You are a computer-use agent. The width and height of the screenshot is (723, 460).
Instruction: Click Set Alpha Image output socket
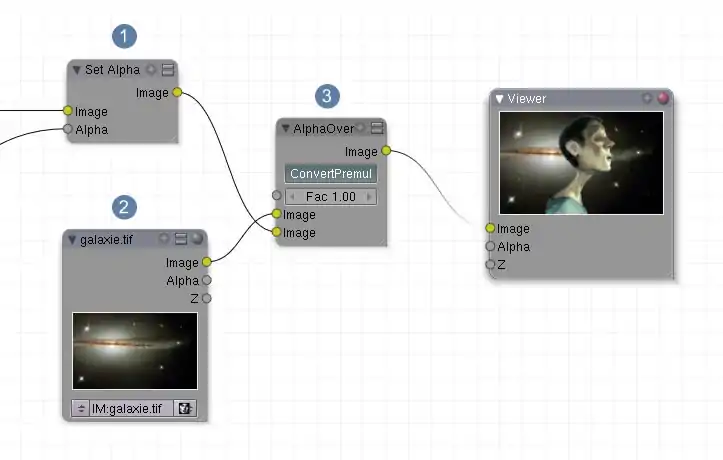tap(177, 92)
